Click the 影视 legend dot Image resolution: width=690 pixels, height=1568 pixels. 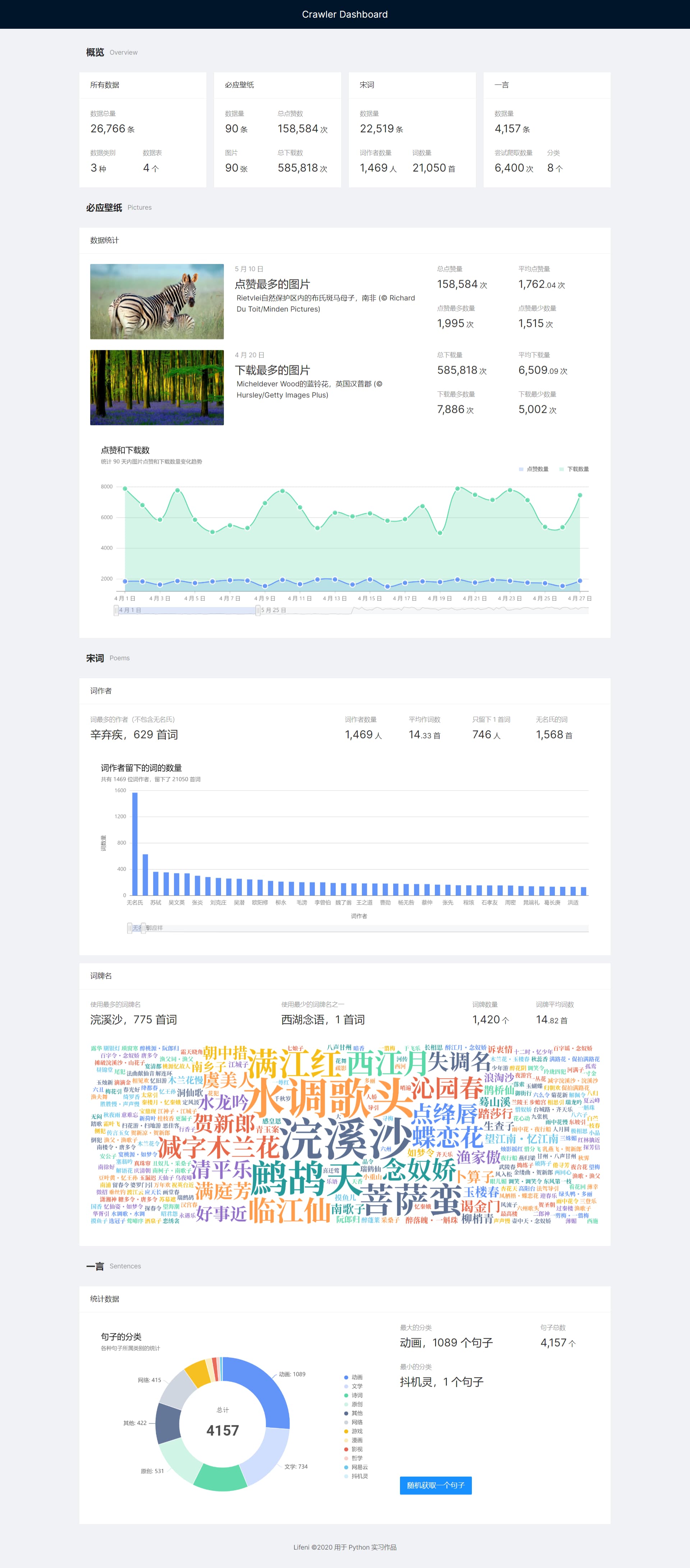click(346, 1449)
